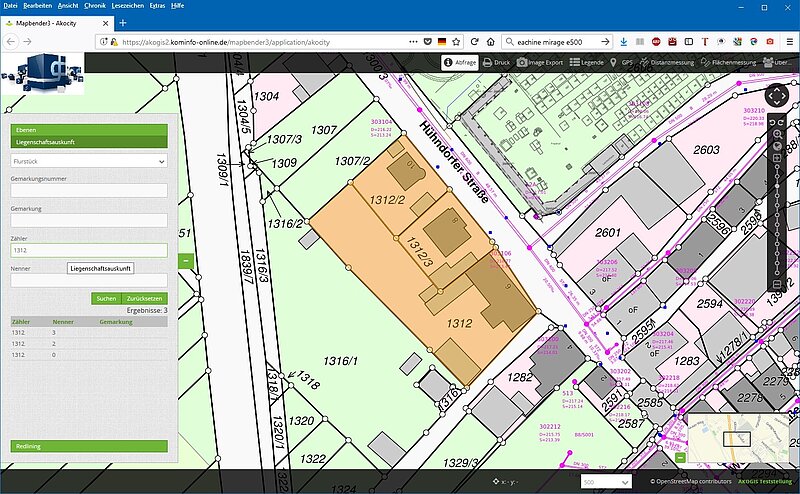Viewport: 800px width, 494px height.
Task: Click the pan compass navigation control
Action: (x=776, y=97)
